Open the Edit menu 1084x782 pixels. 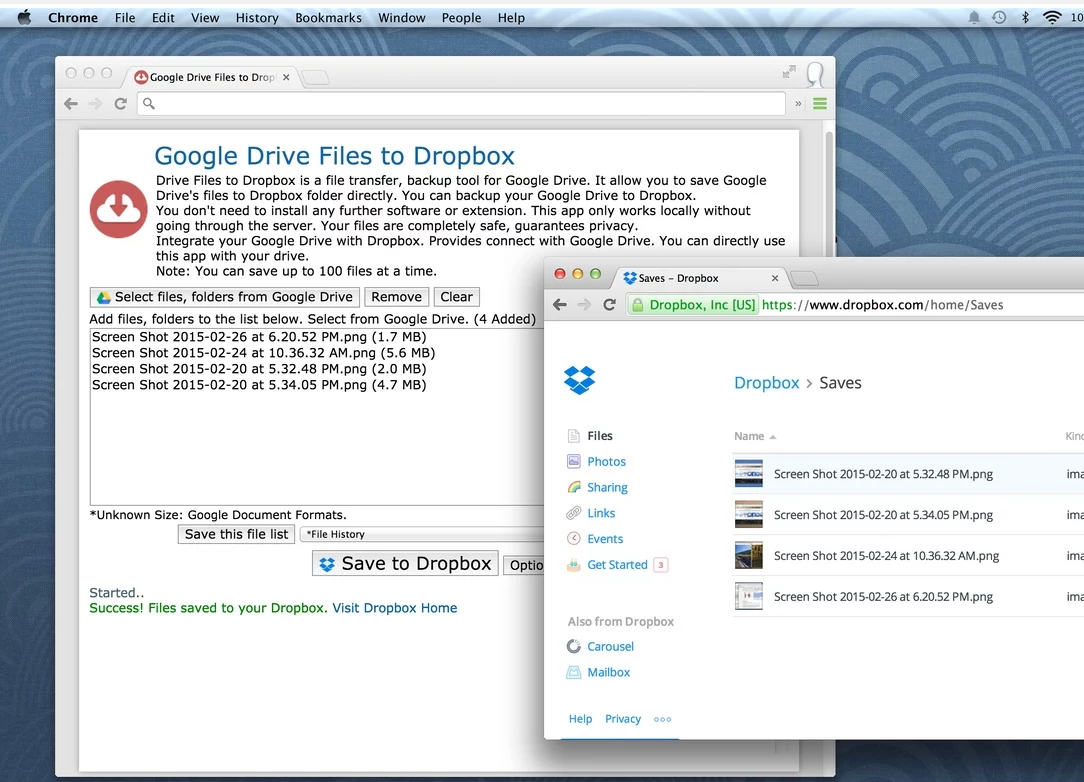point(163,17)
